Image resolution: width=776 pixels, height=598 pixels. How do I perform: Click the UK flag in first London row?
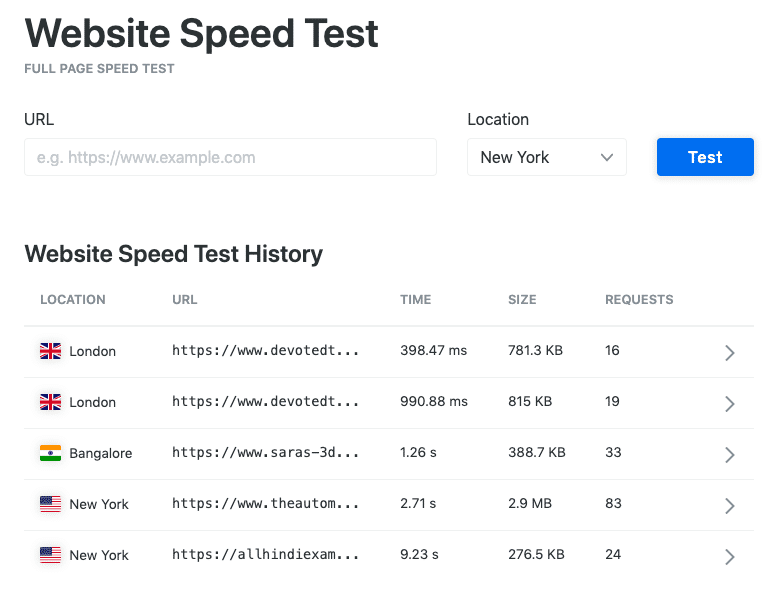tap(50, 351)
